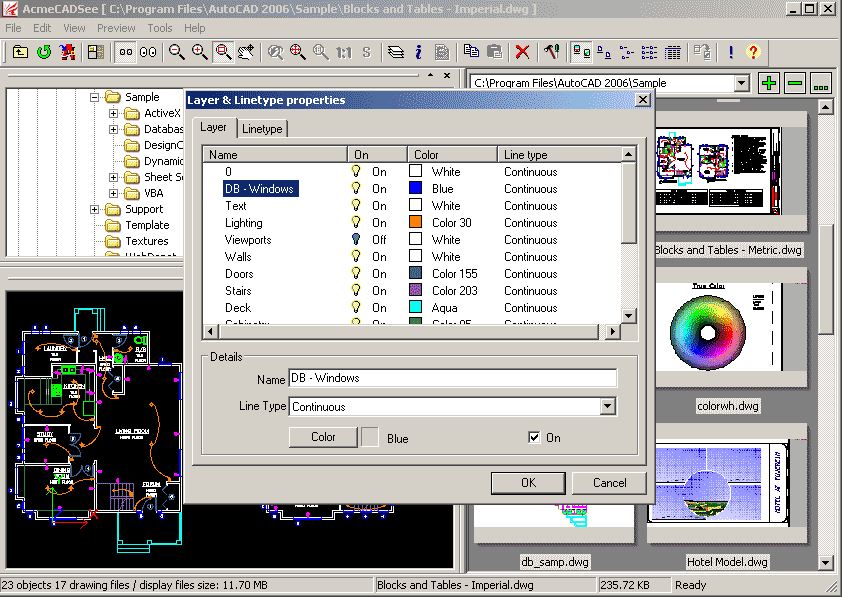Toggle the light bulb for Doors layer
The image size is (842, 597).
click(355, 273)
